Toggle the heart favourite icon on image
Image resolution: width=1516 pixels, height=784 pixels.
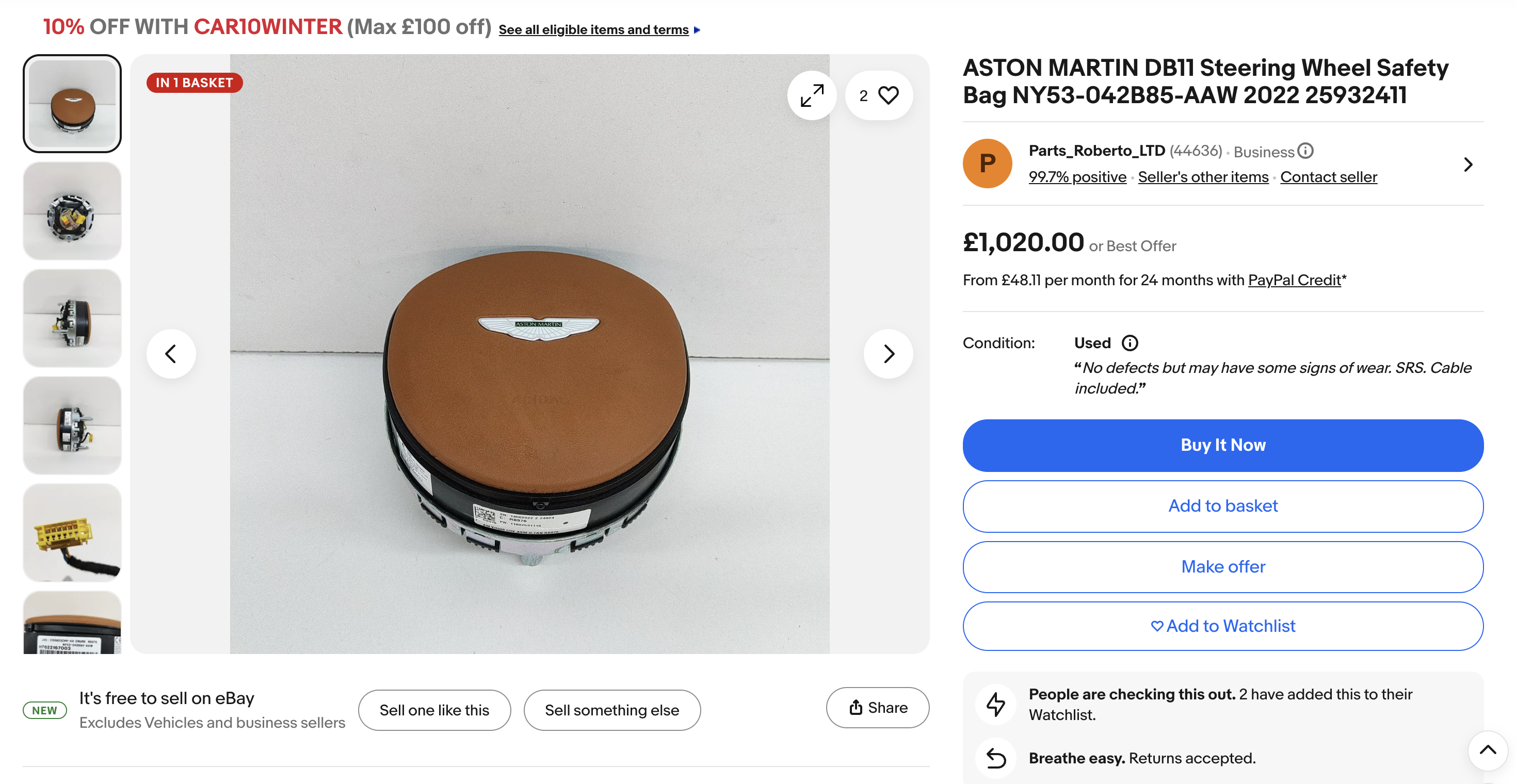[888, 95]
